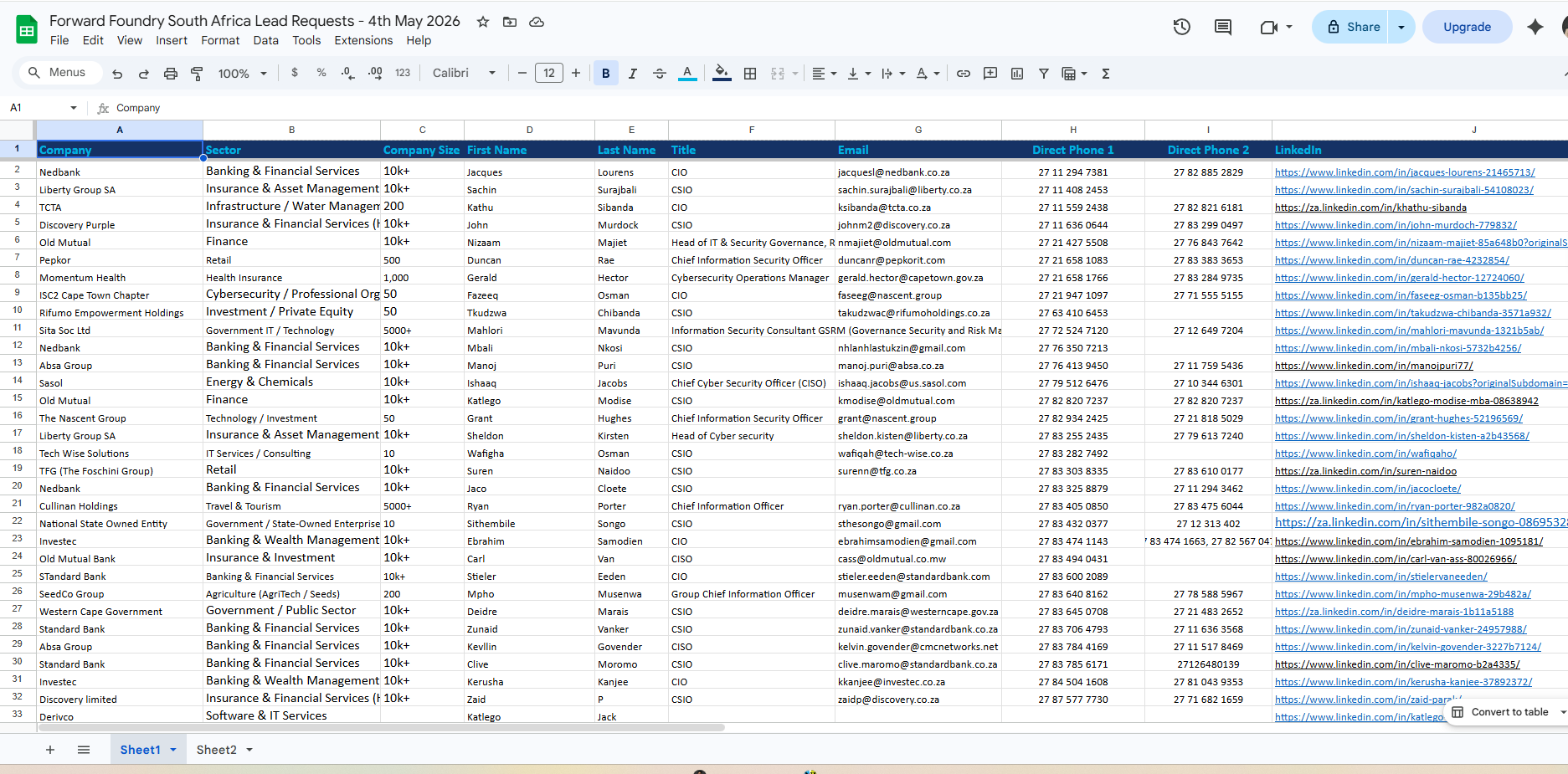Open the Data menu

coord(266,40)
